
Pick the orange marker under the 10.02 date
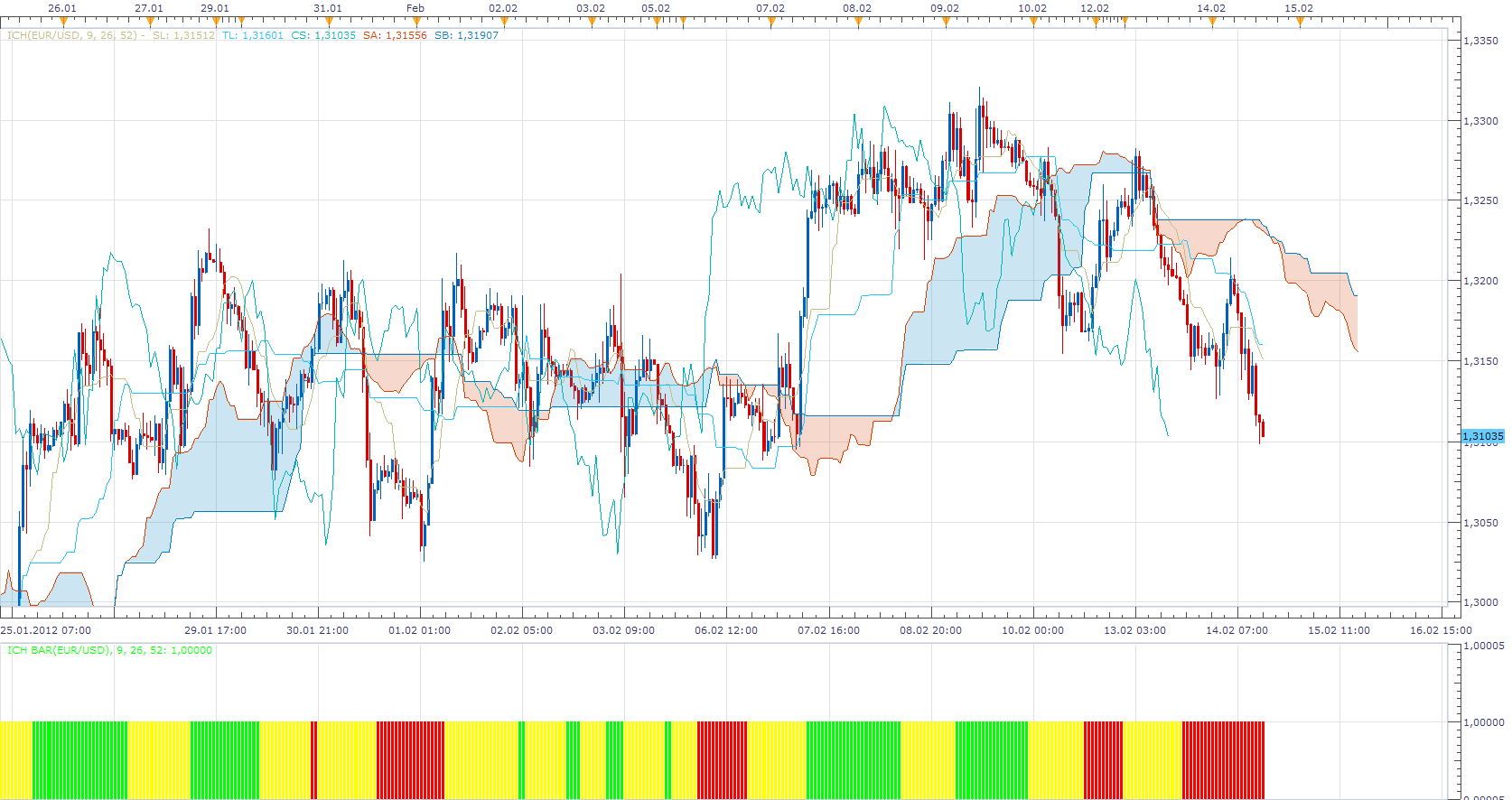pyautogui.click(x=1033, y=21)
